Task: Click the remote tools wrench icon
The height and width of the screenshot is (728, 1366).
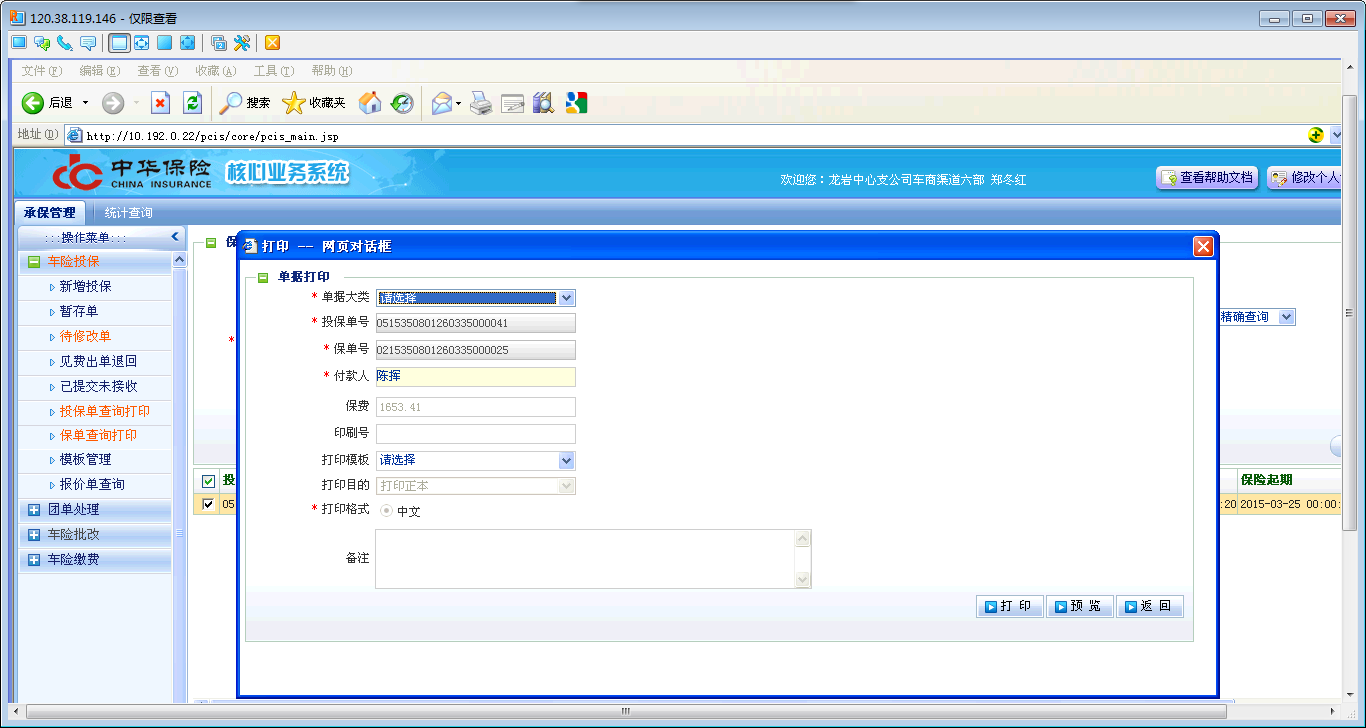Action: [x=242, y=43]
